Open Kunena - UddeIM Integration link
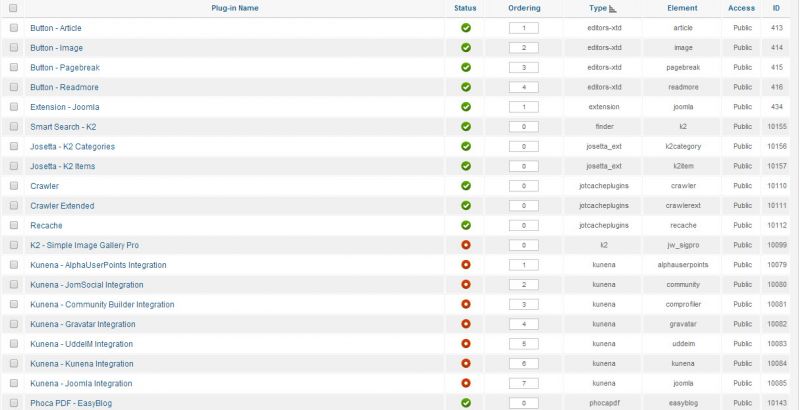800x410 pixels. pos(82,344)
